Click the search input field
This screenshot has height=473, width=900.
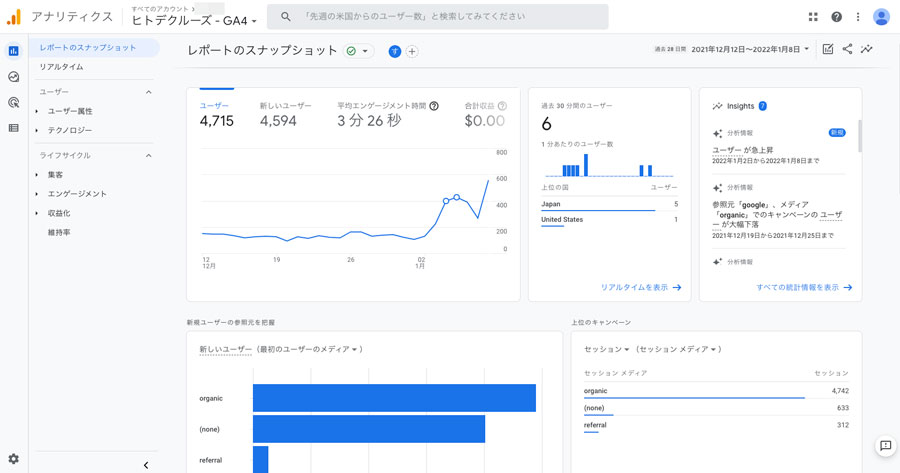[450, 17]
